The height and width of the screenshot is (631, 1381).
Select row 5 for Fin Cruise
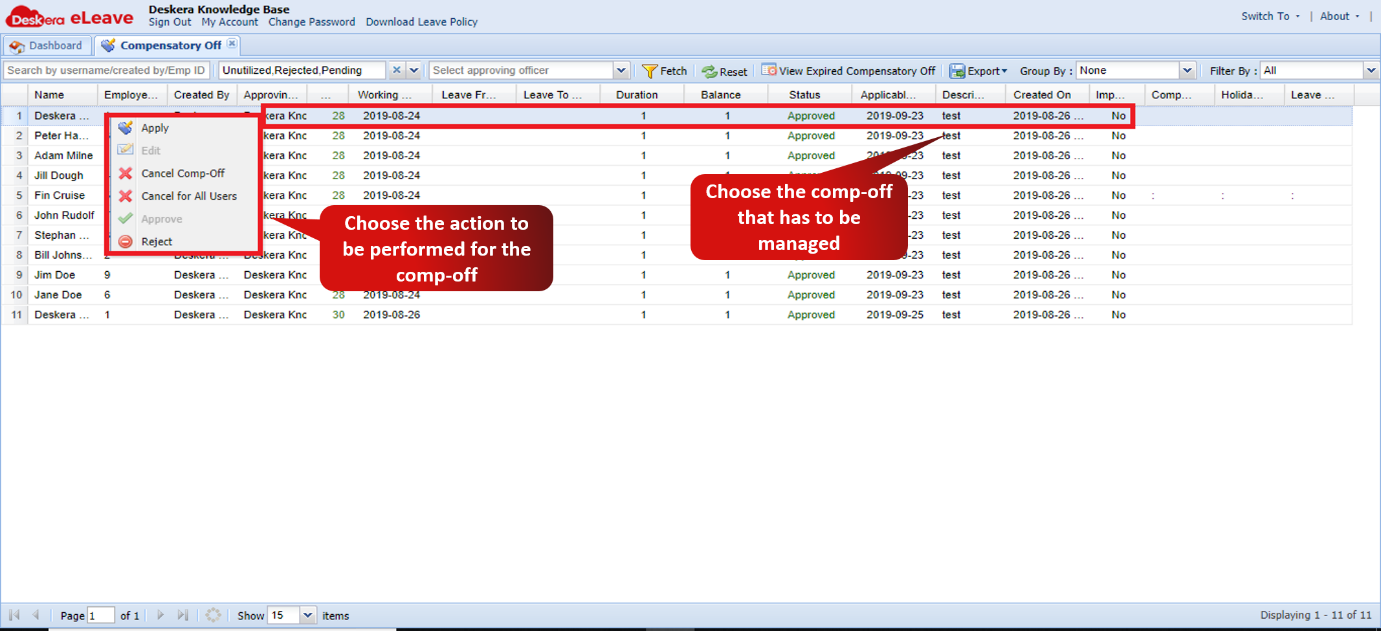(63, 195)
